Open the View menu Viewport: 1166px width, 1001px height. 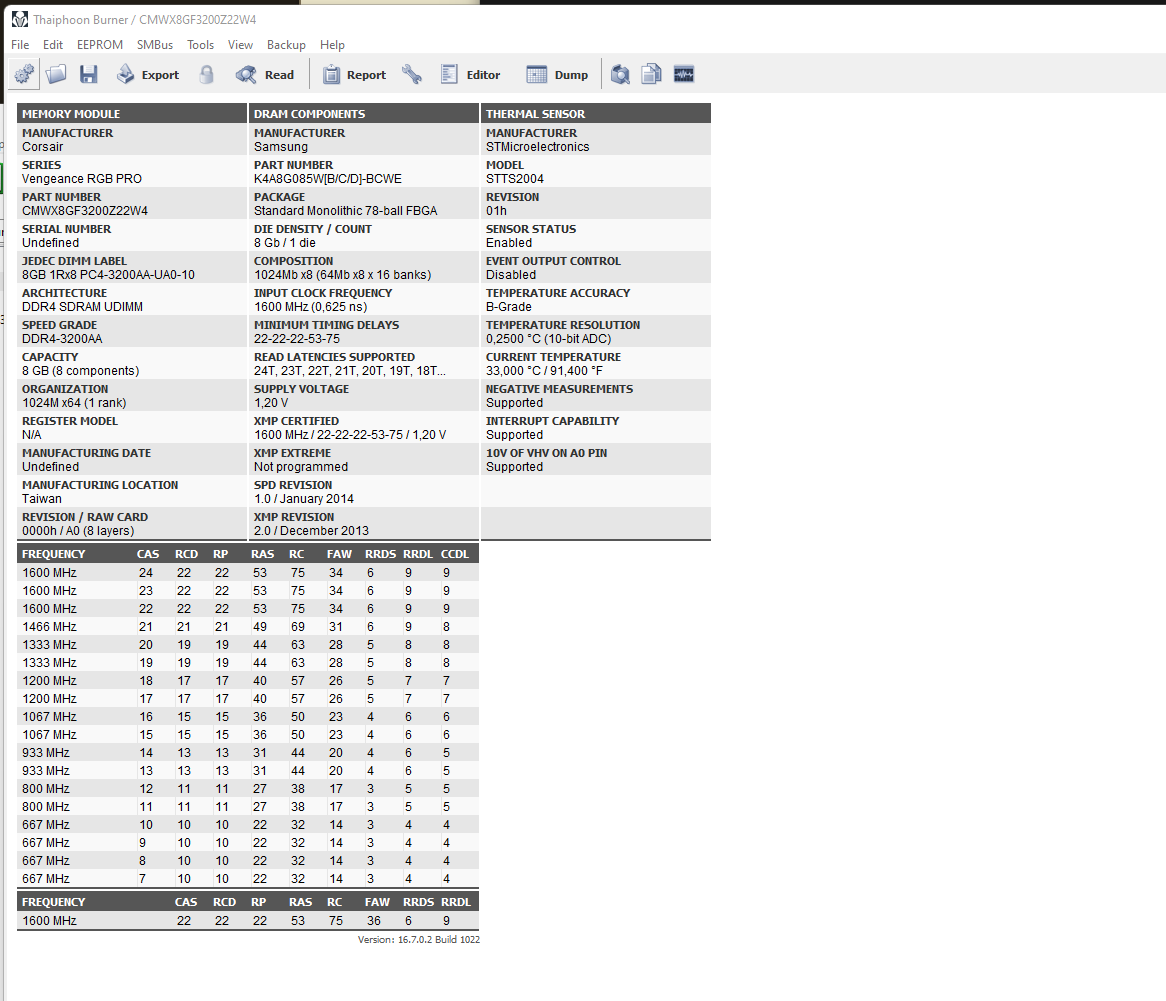click(240, 45)
